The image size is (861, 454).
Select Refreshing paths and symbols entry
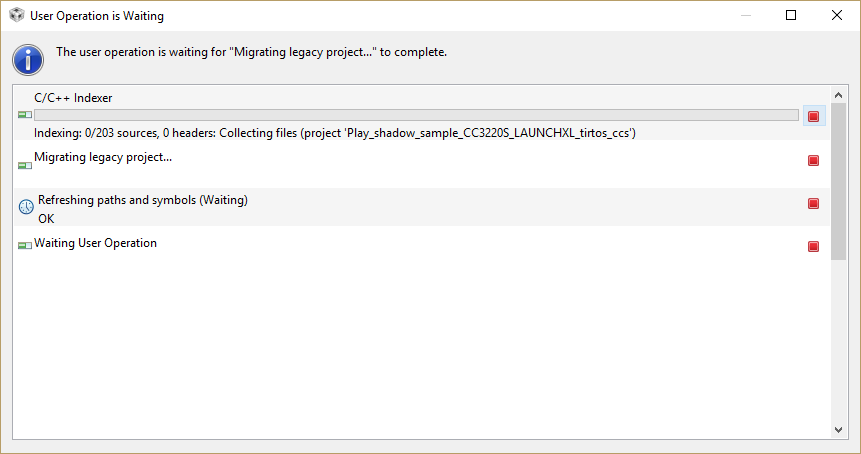142,200
